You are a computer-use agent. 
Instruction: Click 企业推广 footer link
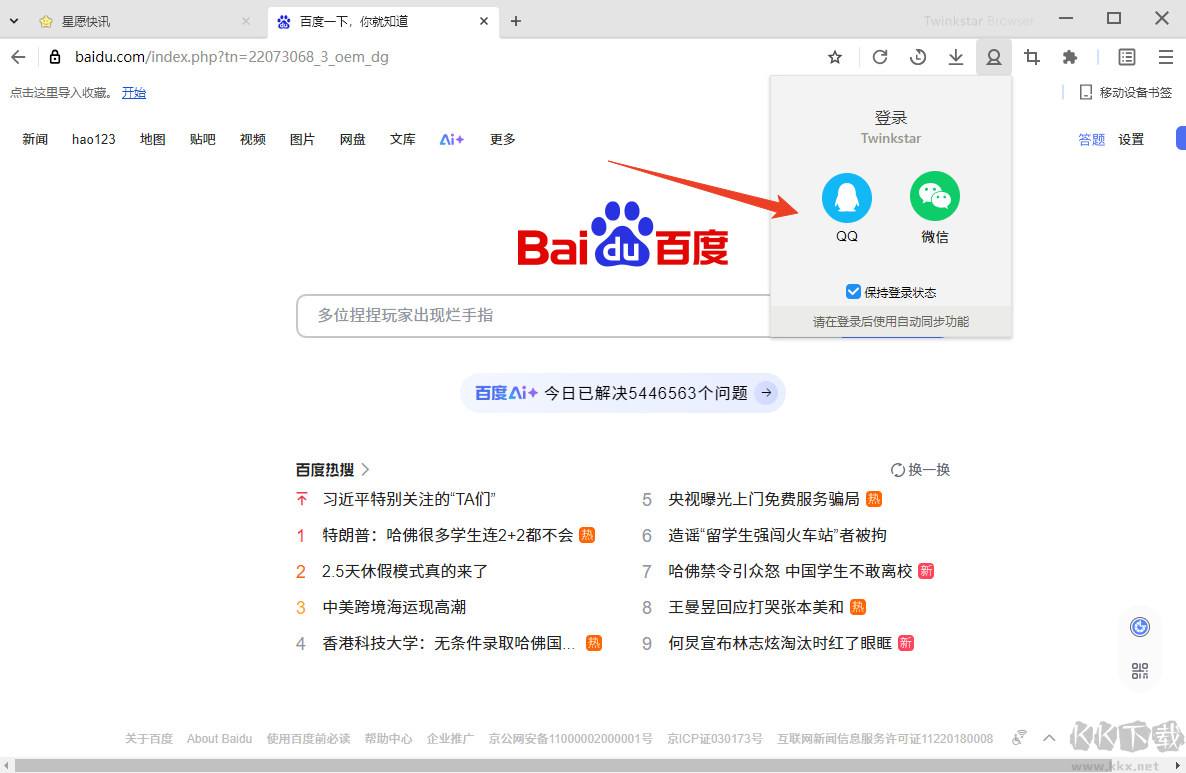click(x=450, y=738)
